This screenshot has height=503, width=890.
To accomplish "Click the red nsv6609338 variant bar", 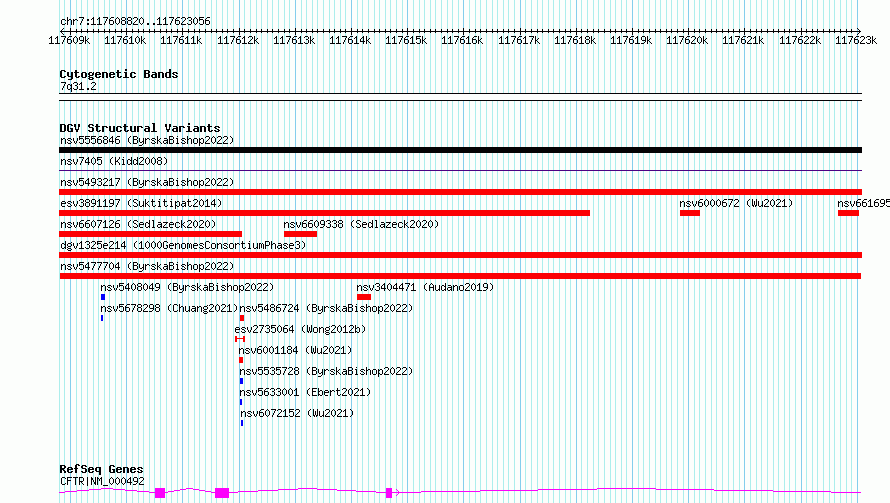I will (300, 234).
